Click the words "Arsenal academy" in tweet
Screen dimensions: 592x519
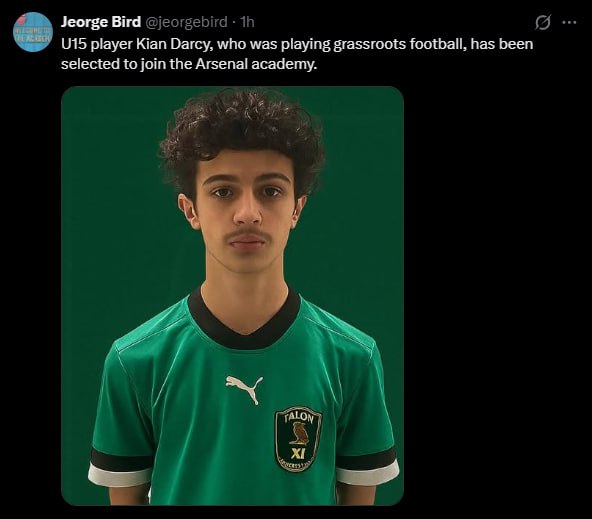256,64
